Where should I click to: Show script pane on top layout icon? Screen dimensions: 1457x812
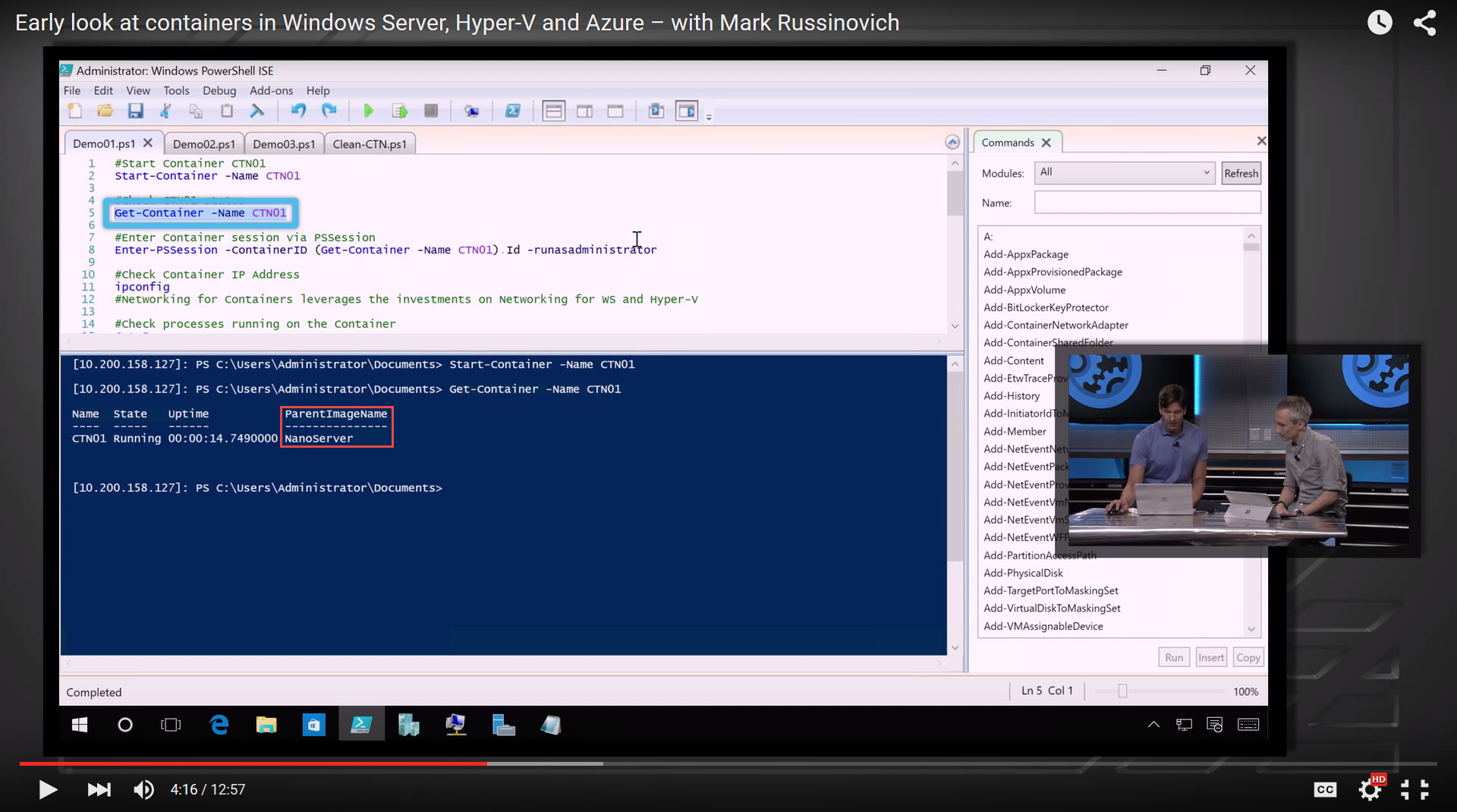click(x=554, y=112)
